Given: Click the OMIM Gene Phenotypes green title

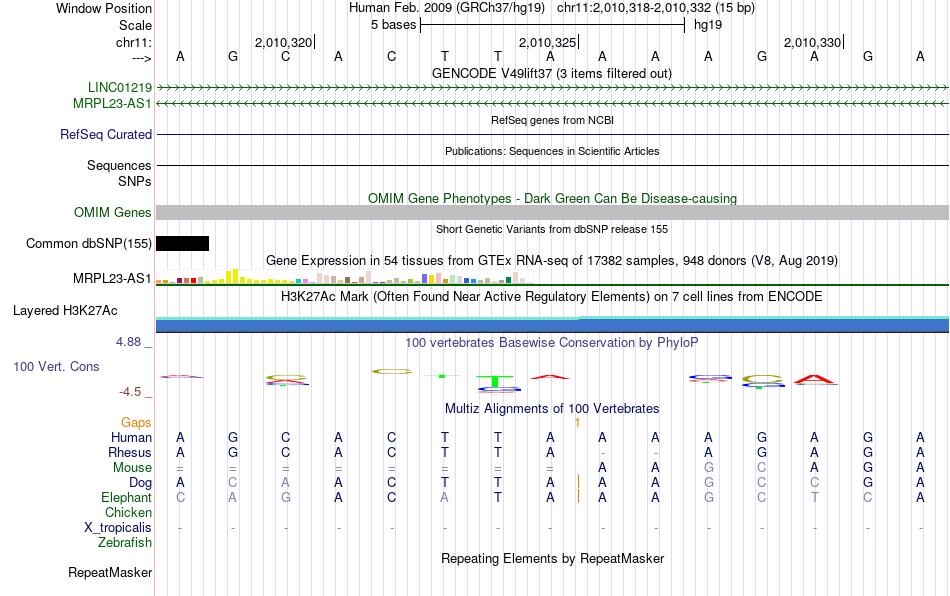Looking at the screenshot, I should point(553,198).
